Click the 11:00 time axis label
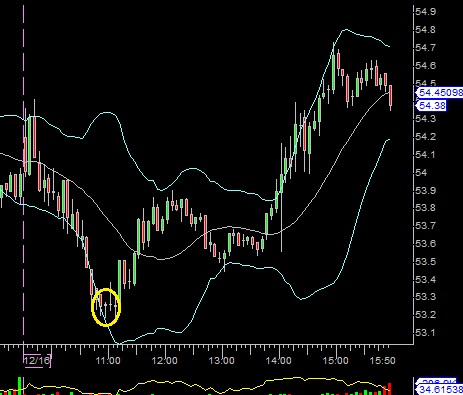 tap(108, 361)
